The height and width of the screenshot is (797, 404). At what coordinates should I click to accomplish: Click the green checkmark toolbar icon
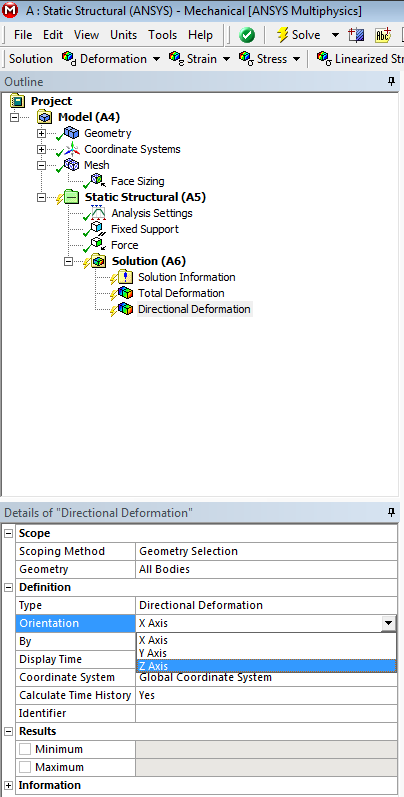point(247,35)
